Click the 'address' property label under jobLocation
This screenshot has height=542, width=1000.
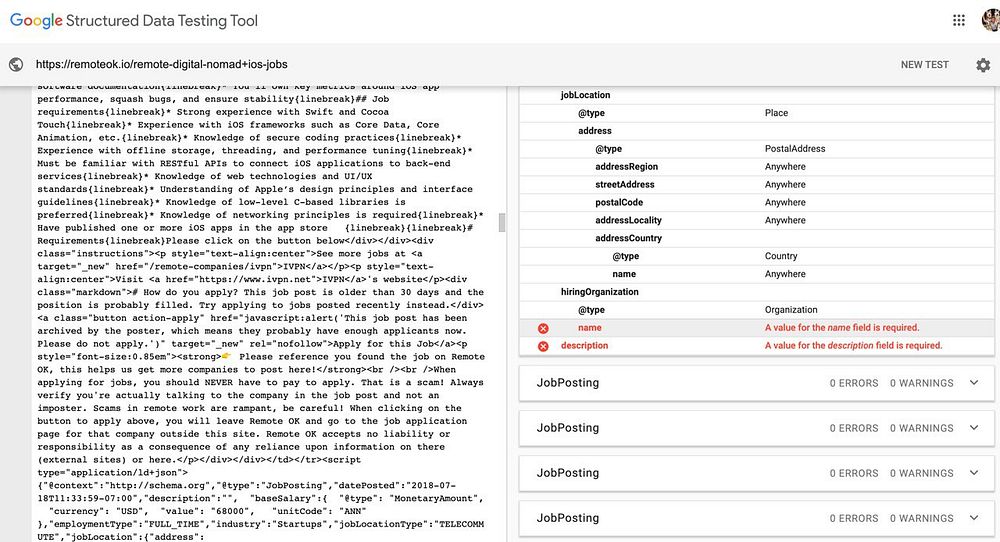[x=594, y=131]
